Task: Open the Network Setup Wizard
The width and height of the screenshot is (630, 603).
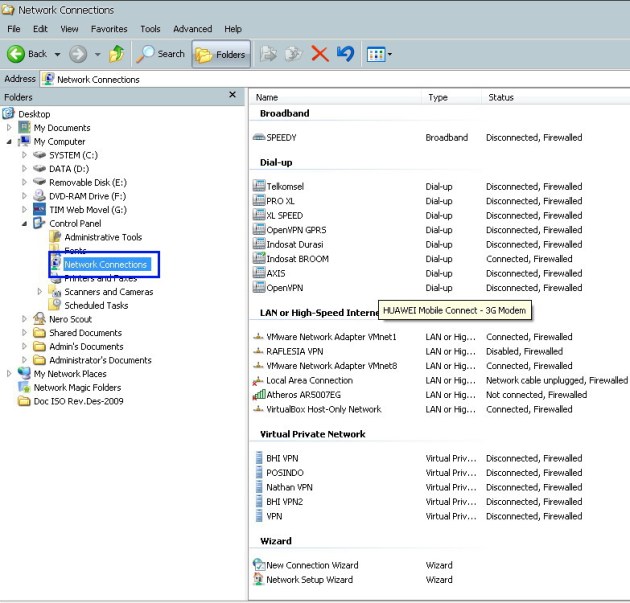Action: click(309, 579)
